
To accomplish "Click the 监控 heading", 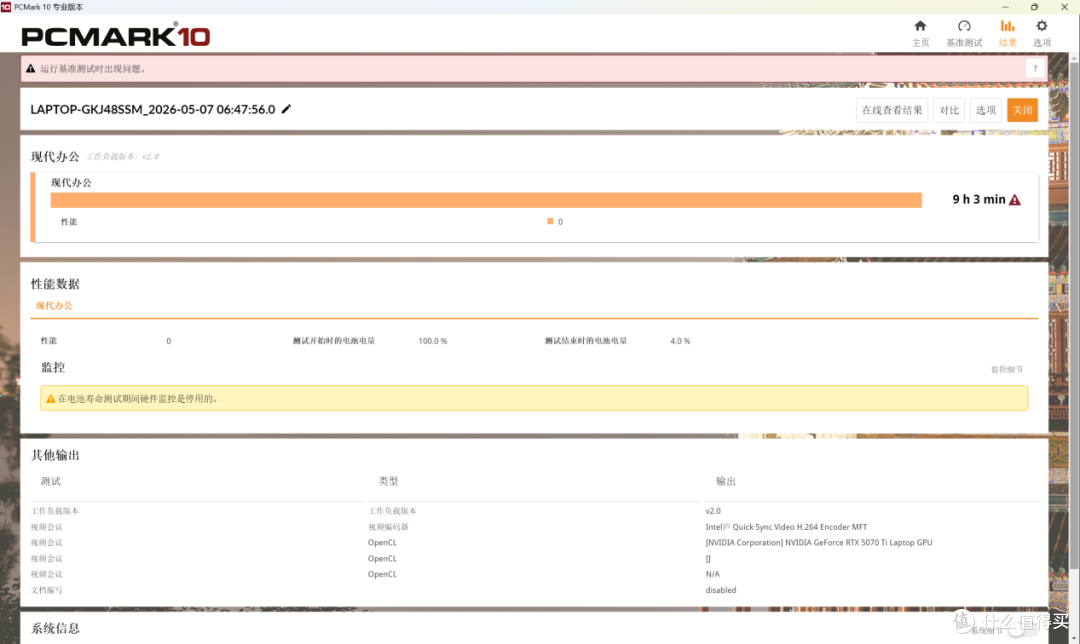I will pos(52,367).
